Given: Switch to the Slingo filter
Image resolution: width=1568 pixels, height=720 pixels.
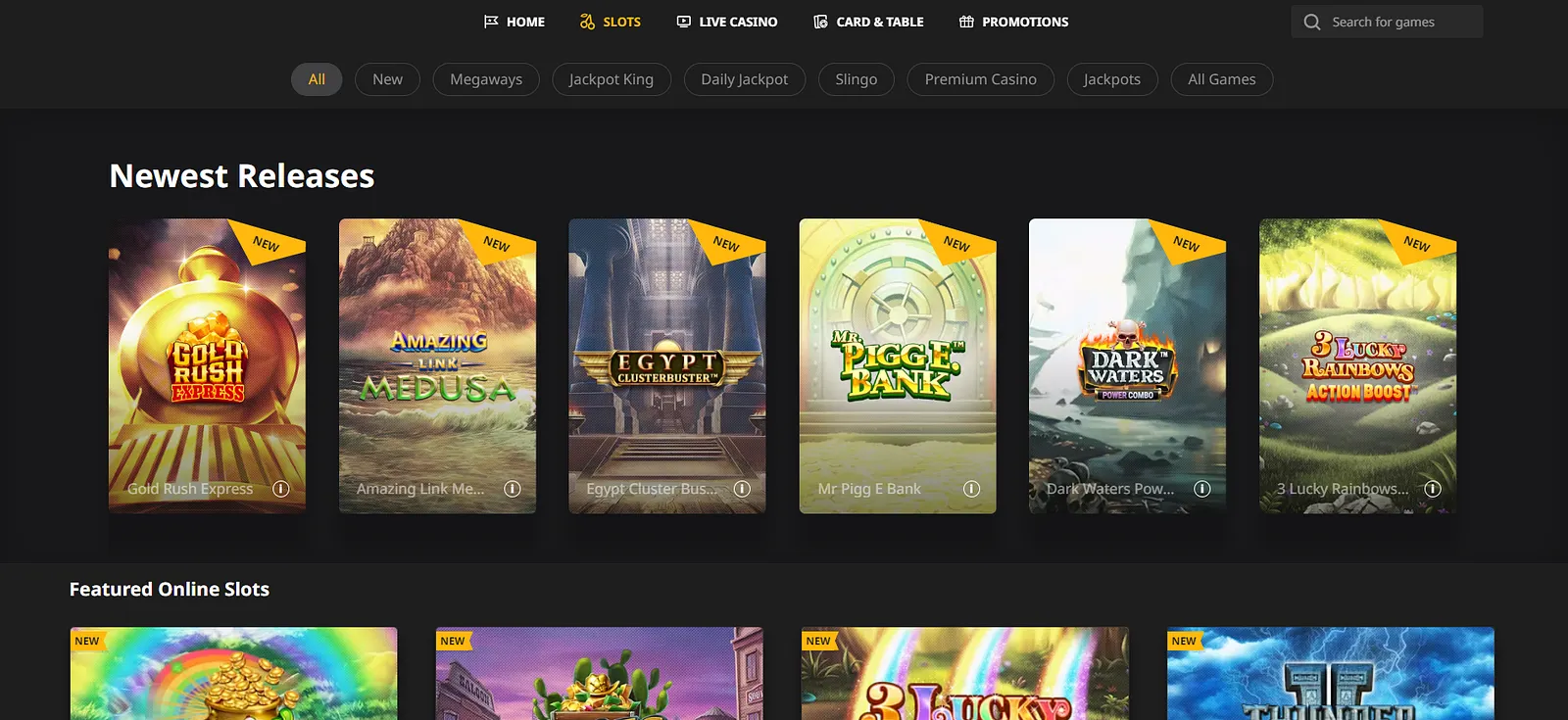Looking at the screenshot, I should tap(856, 79).
